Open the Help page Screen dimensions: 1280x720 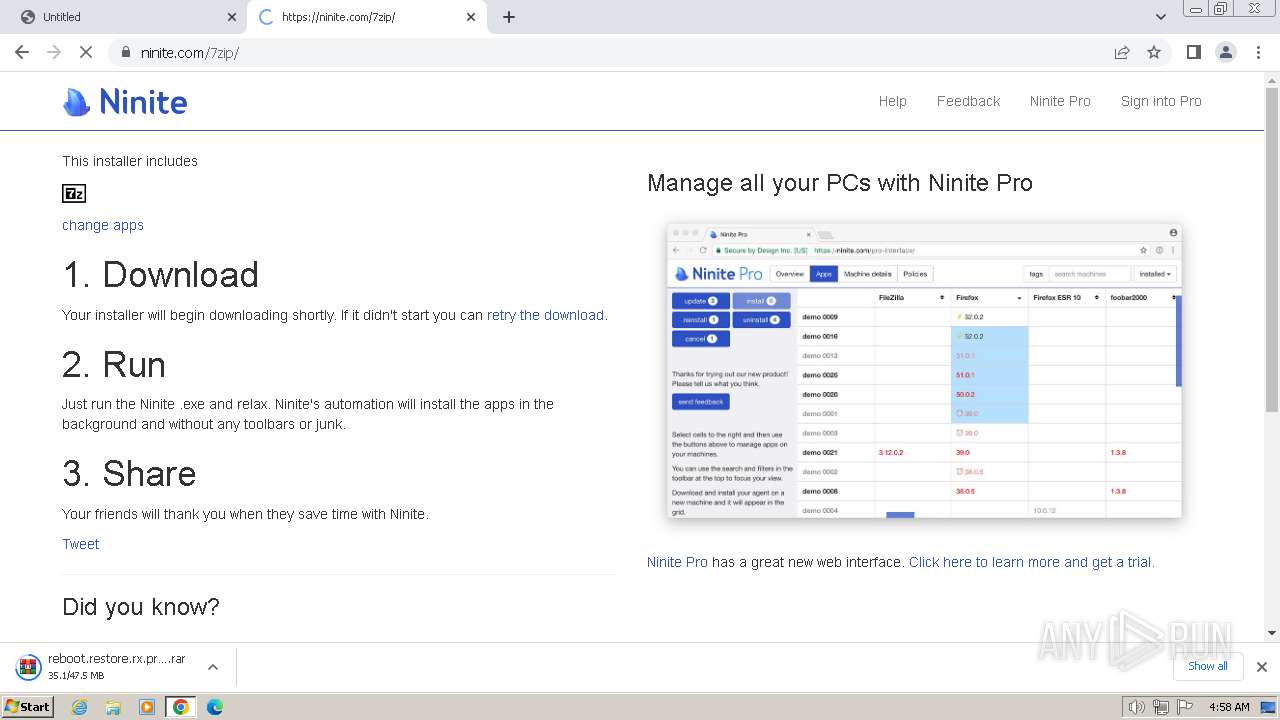click(x=893, y=101)
